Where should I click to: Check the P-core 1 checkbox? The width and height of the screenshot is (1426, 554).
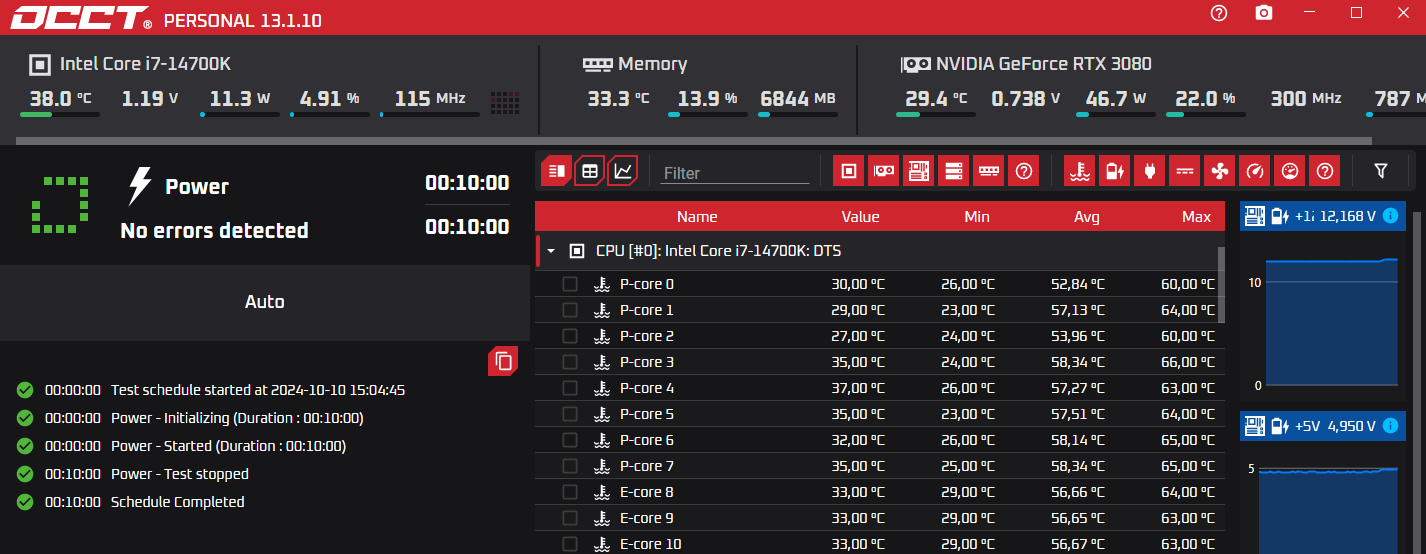coord(570,310)
